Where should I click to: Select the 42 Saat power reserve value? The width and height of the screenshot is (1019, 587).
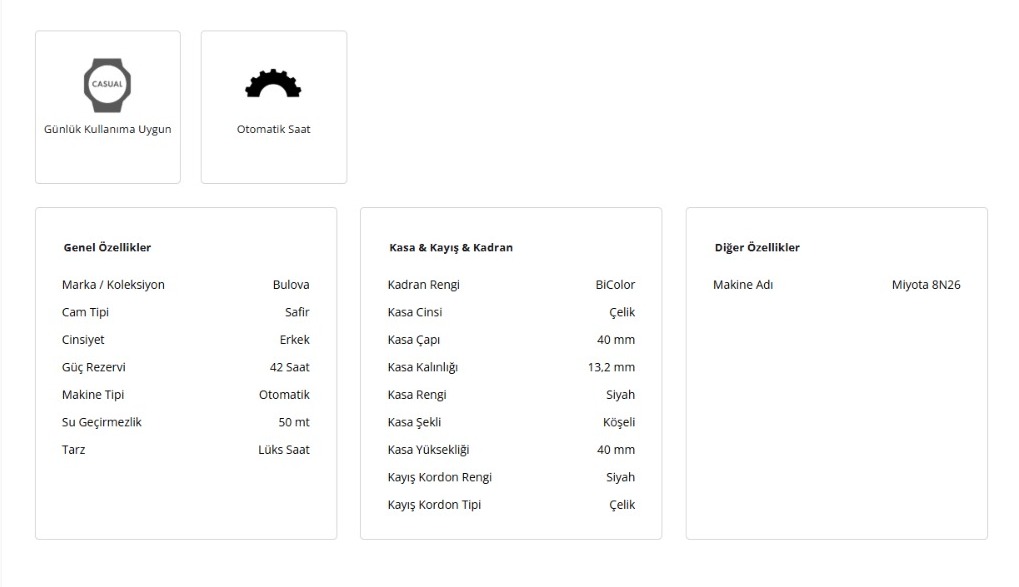289,367
